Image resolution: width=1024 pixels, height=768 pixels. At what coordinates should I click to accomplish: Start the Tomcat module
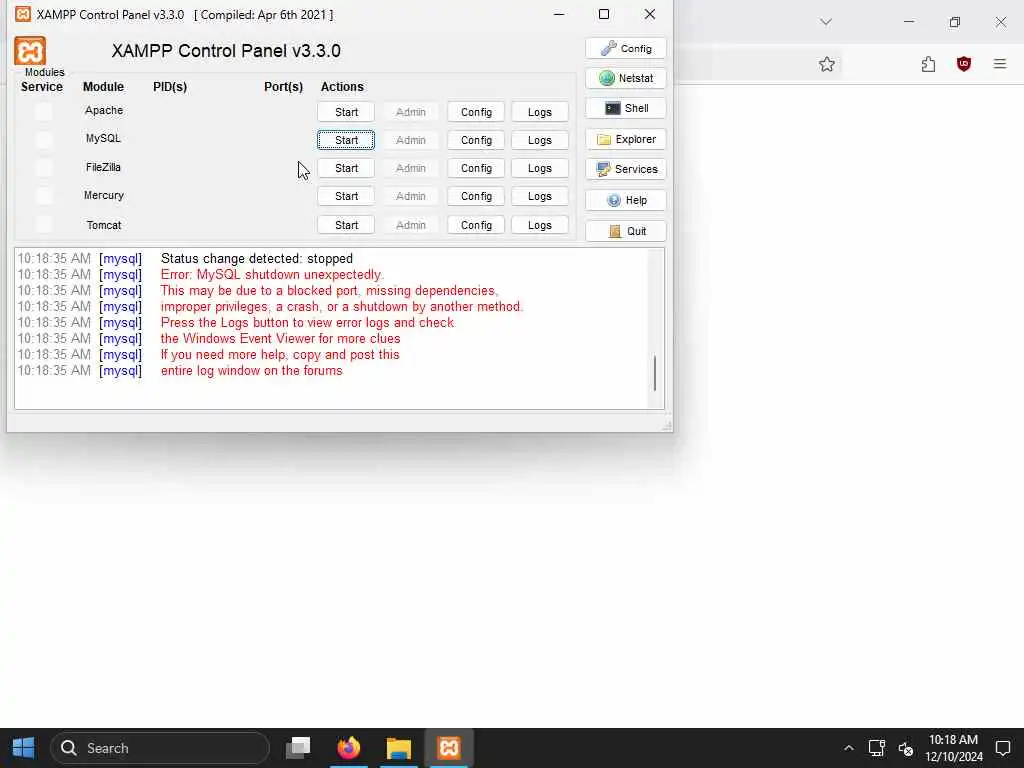pyautogui.click(x=346, y=225)
